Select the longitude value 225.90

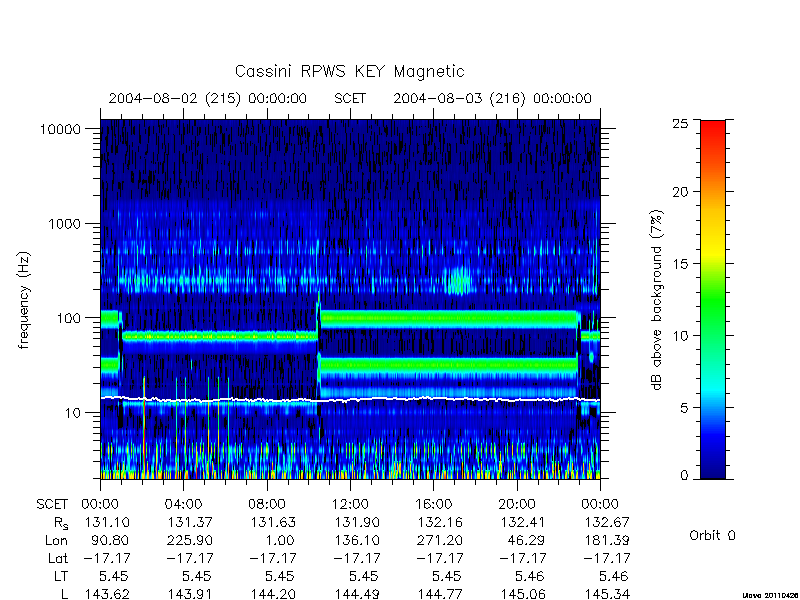point(190,540)
